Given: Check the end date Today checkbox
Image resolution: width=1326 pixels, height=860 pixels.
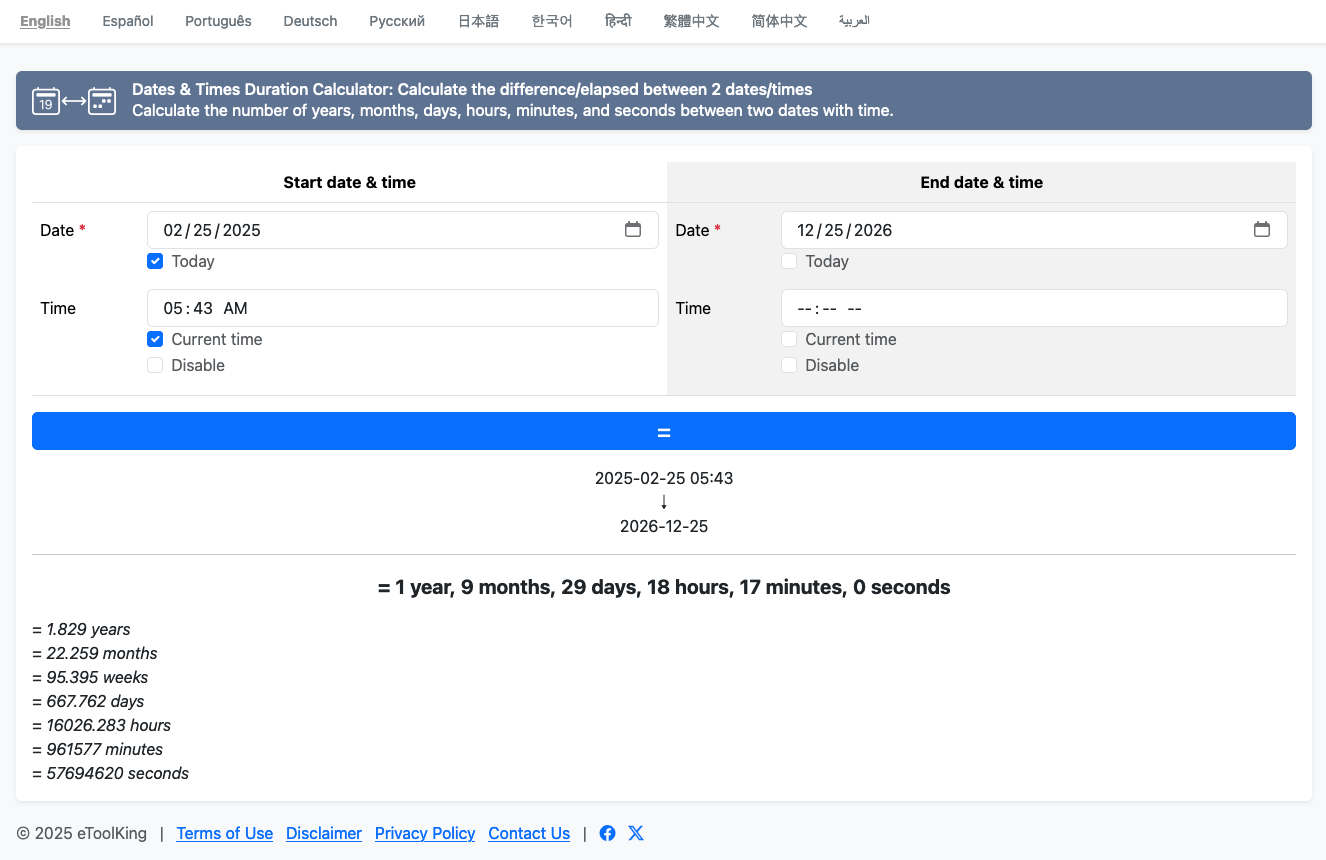Looking at the screenshot, I should tap(789, 261).
